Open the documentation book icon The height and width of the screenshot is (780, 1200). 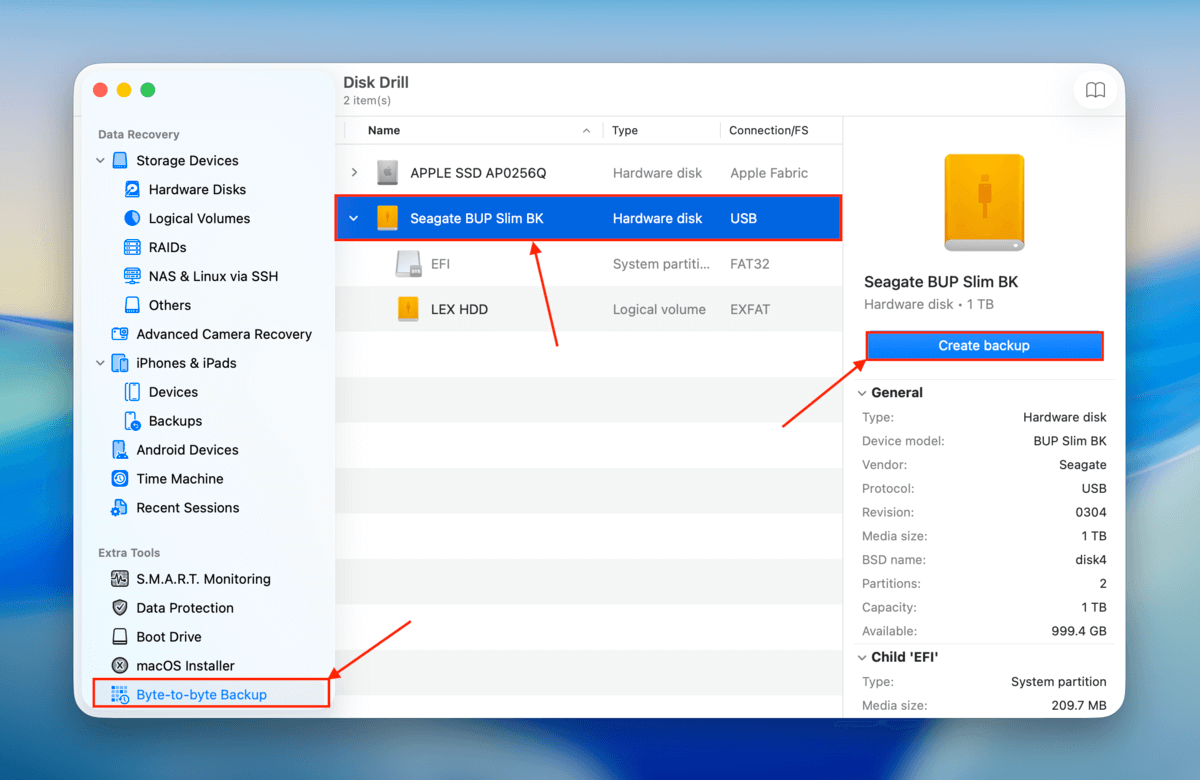(x=1095, y=89)
